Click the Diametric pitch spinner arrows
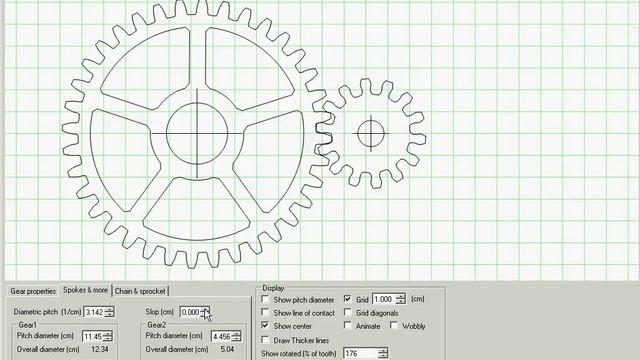Image resolution: width=640 pixels, height=360 pixels. tap(109, 312)
